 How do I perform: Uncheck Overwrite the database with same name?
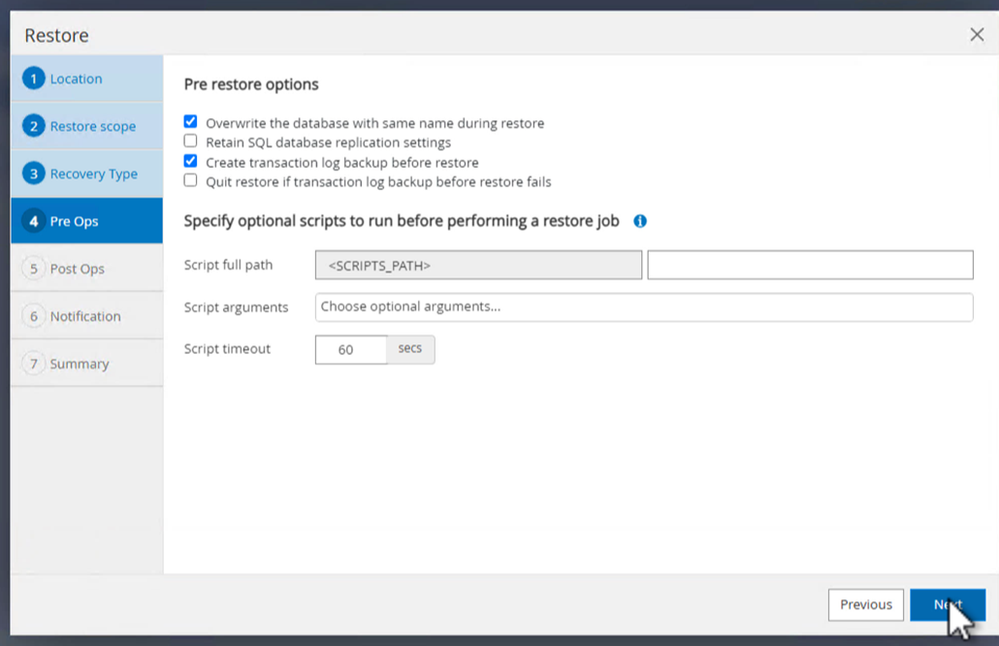click(191, 122)
